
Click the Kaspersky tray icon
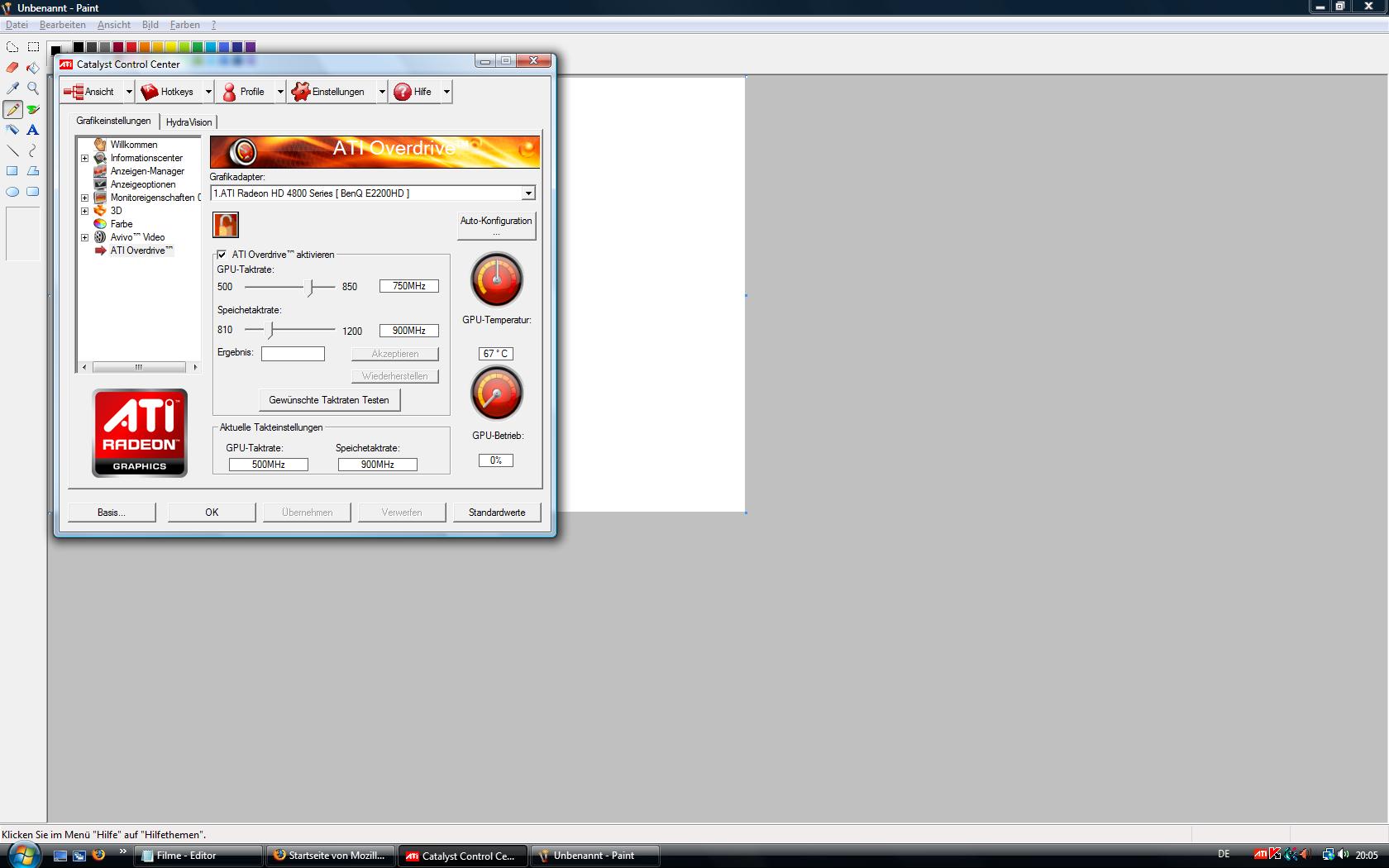click(x=1275, y=855)
